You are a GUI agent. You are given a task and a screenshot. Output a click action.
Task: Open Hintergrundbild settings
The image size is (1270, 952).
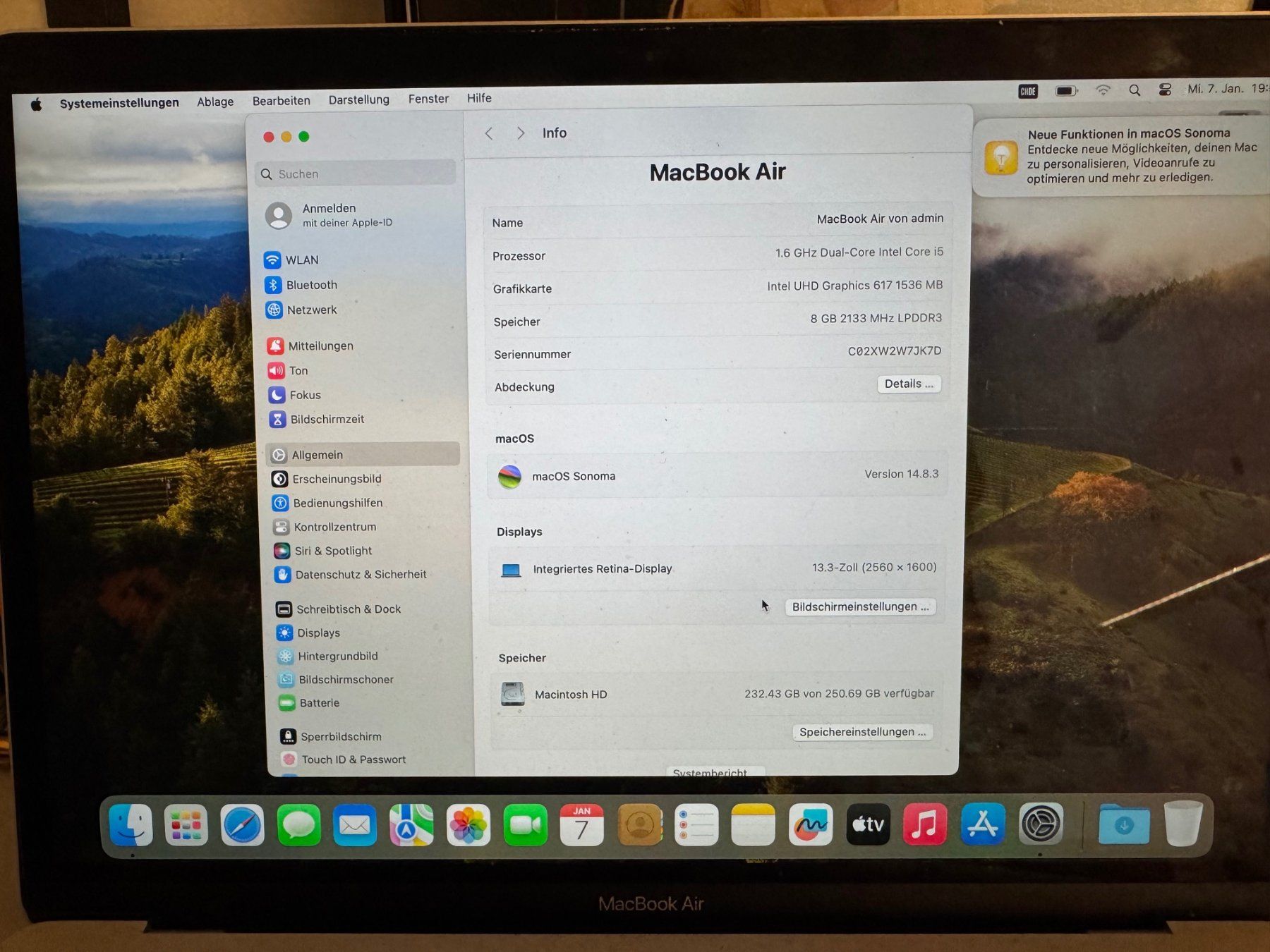(x=328, y=656)
